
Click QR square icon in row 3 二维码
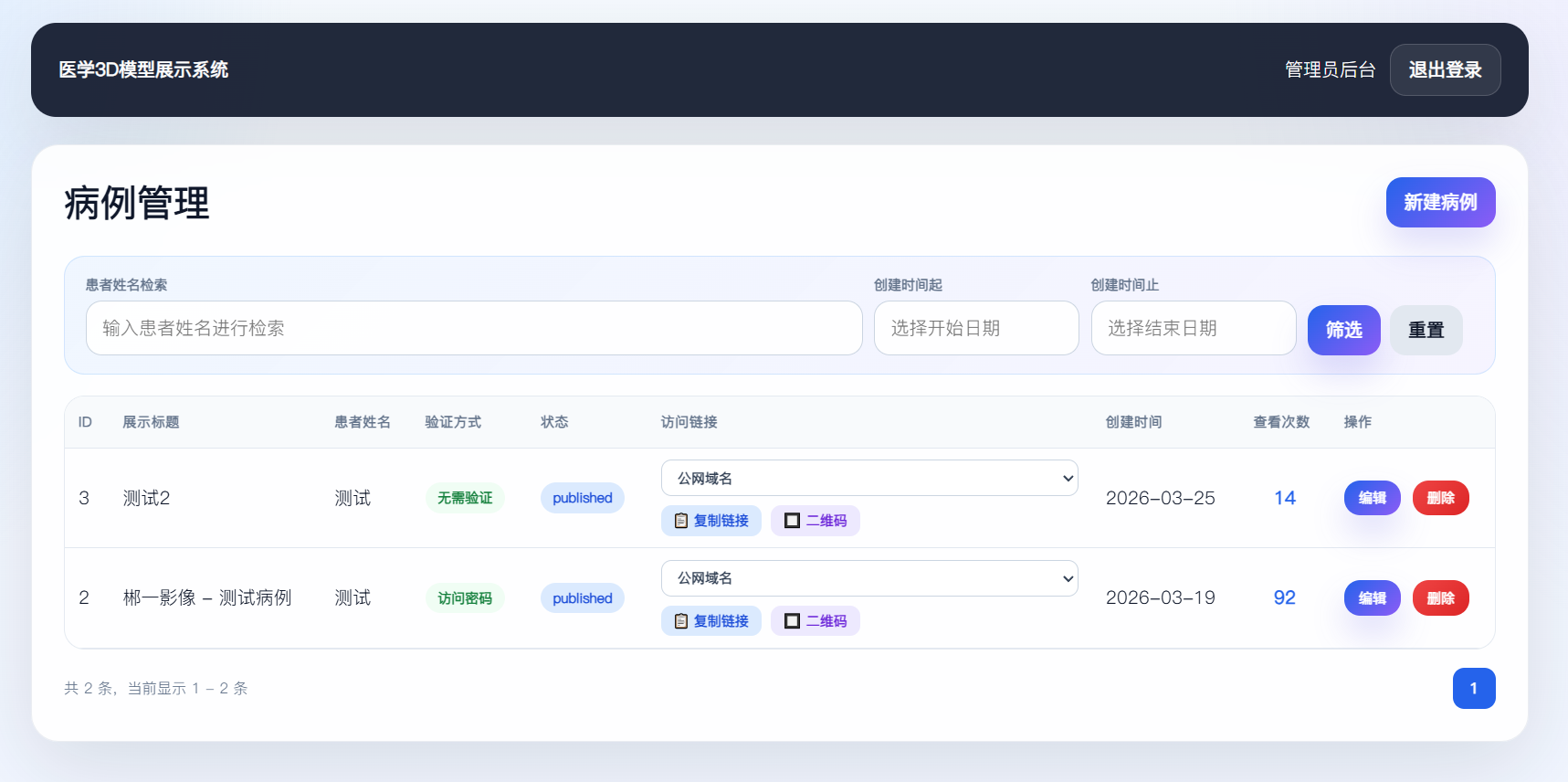coord(792,521)
